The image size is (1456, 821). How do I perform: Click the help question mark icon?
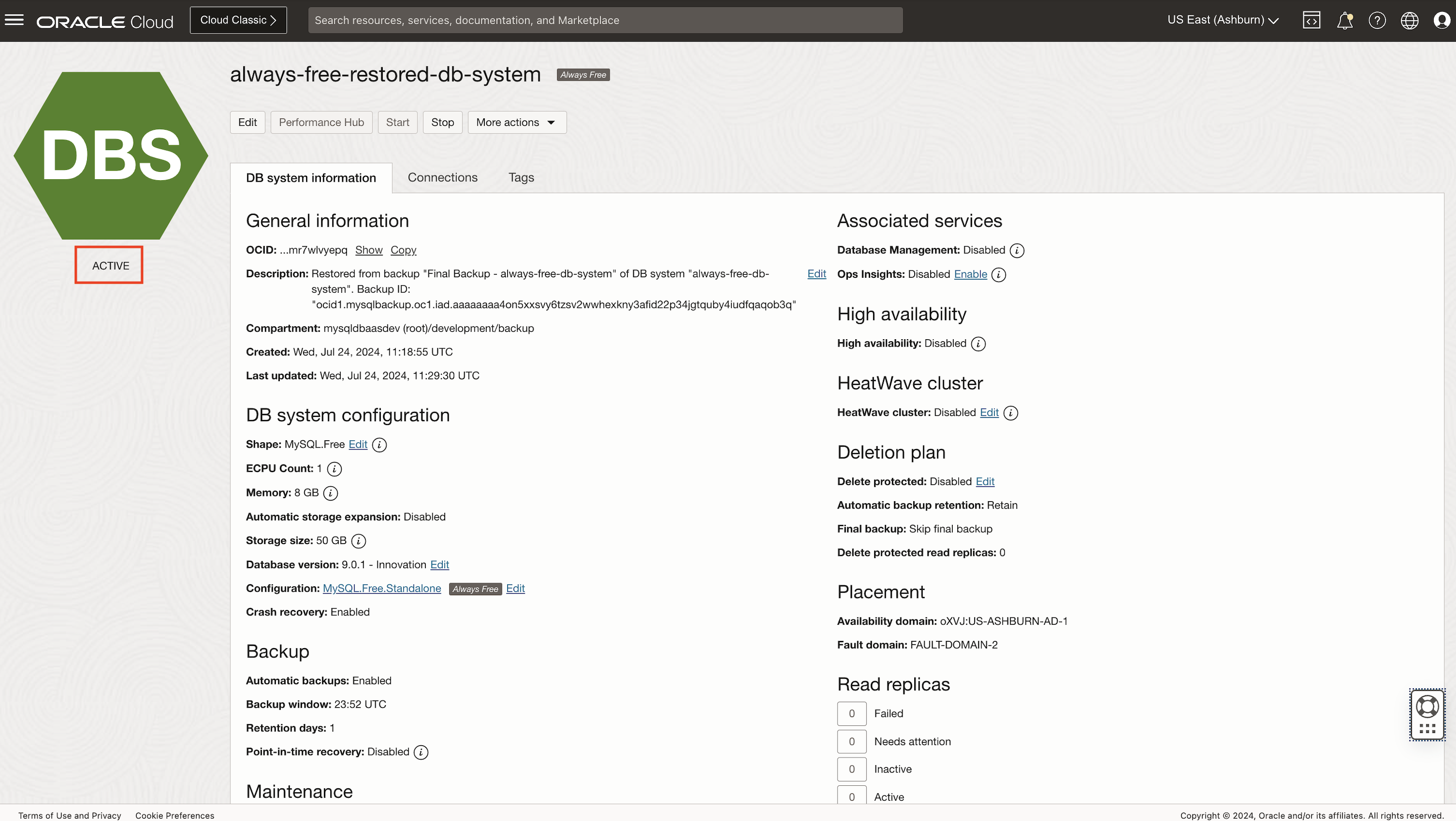coord(1377,20)
